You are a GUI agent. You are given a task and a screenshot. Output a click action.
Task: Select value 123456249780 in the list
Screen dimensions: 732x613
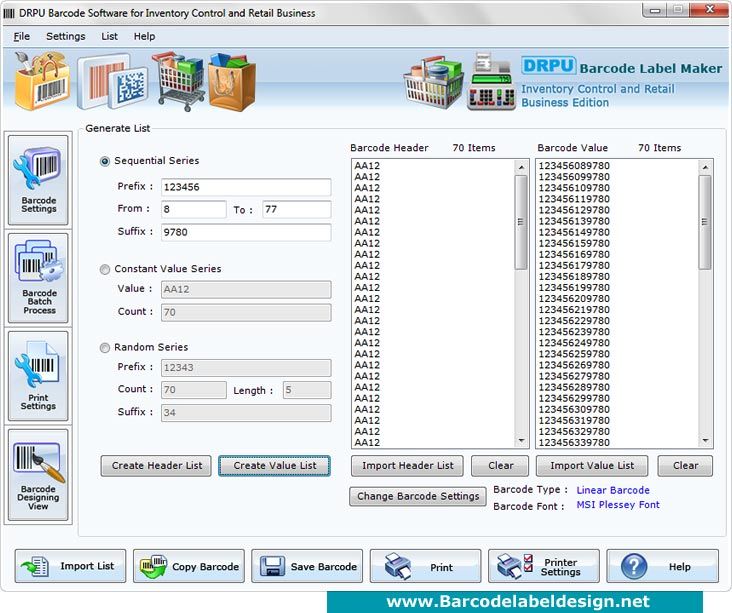(x=574, y=343)
